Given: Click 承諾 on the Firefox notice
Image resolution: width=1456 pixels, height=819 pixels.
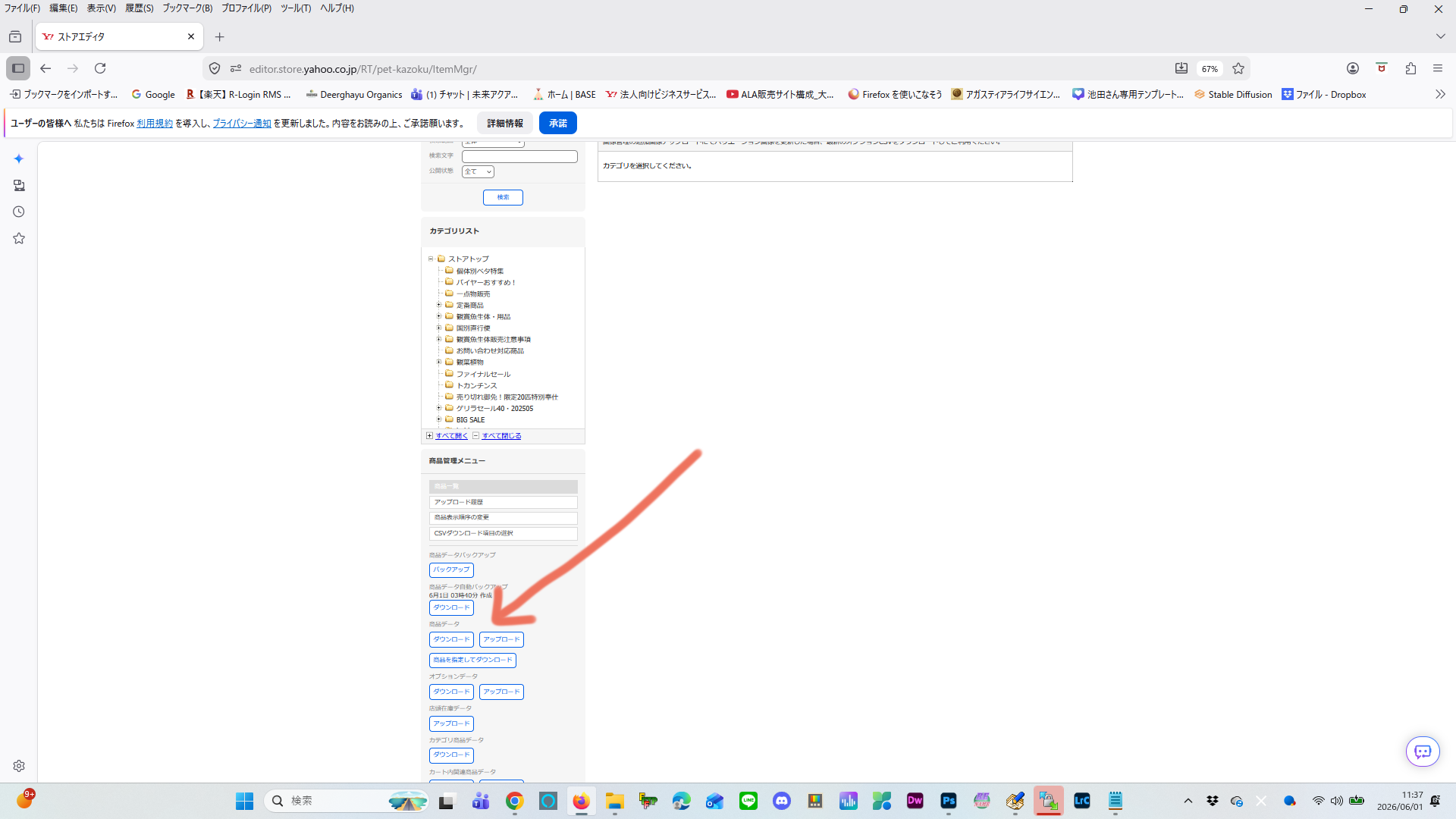Looking at the screenshot, I should (x=558, y=123).
